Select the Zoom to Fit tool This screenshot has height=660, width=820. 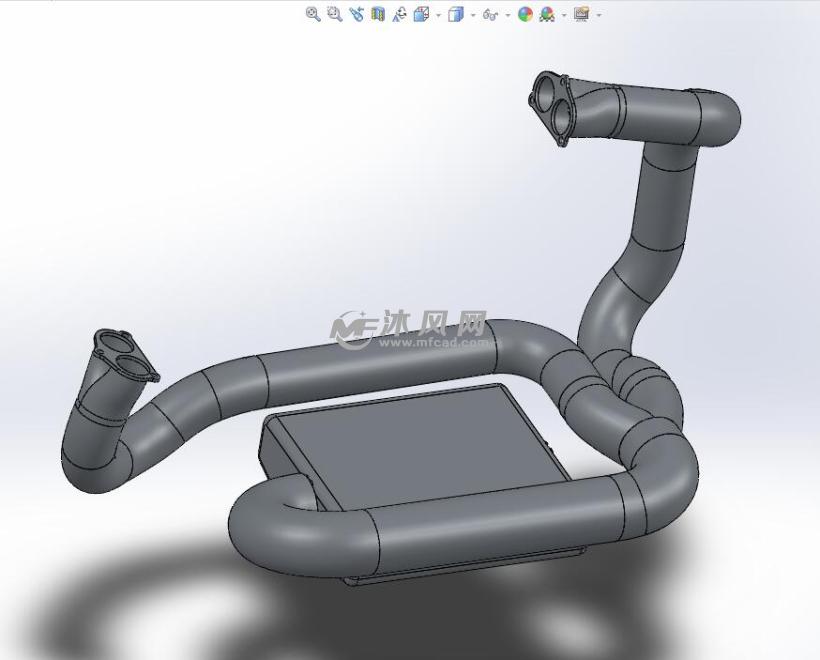pos(312,13)
